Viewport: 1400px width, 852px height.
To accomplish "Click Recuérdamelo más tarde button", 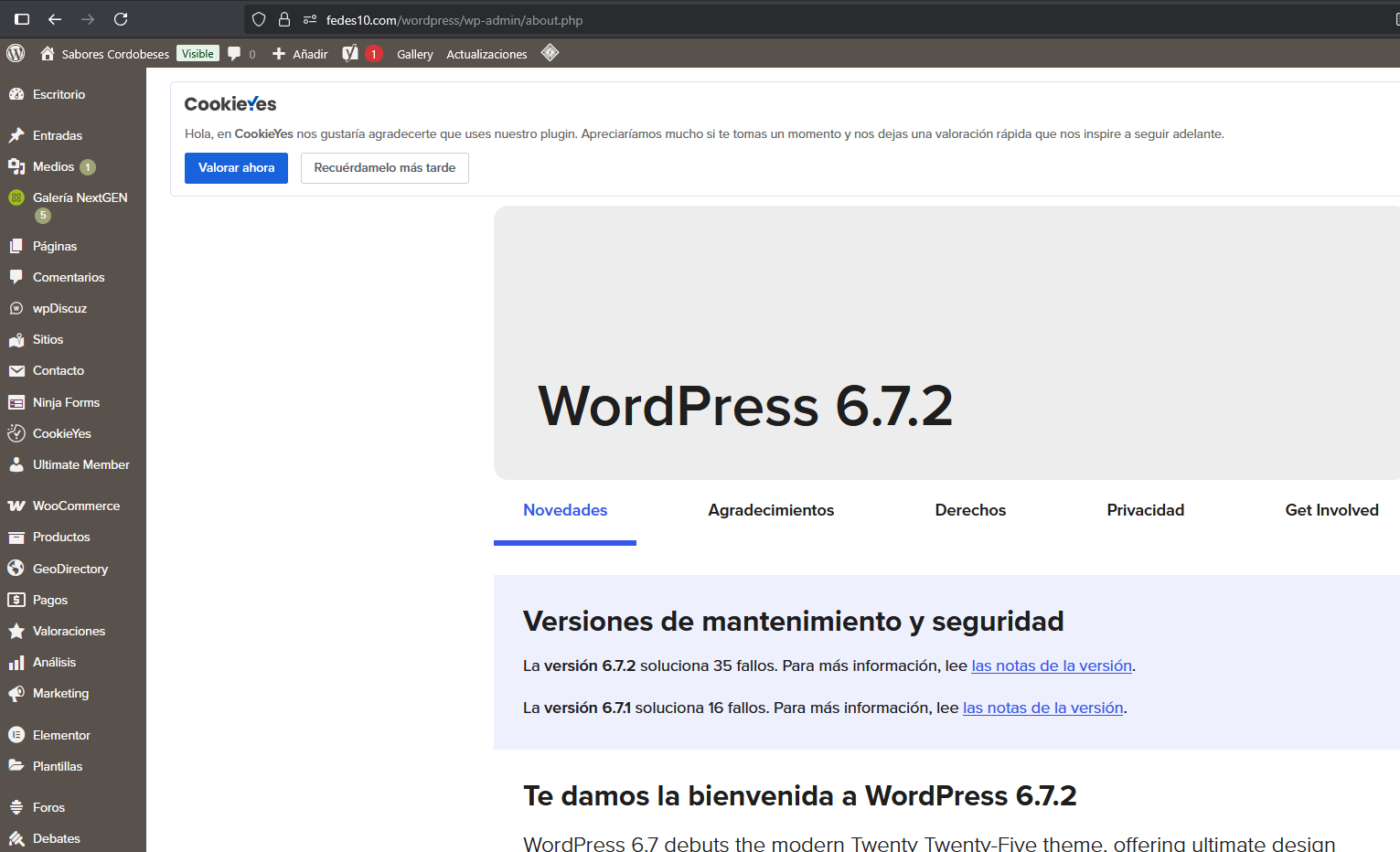I will (x=385, y=168).
